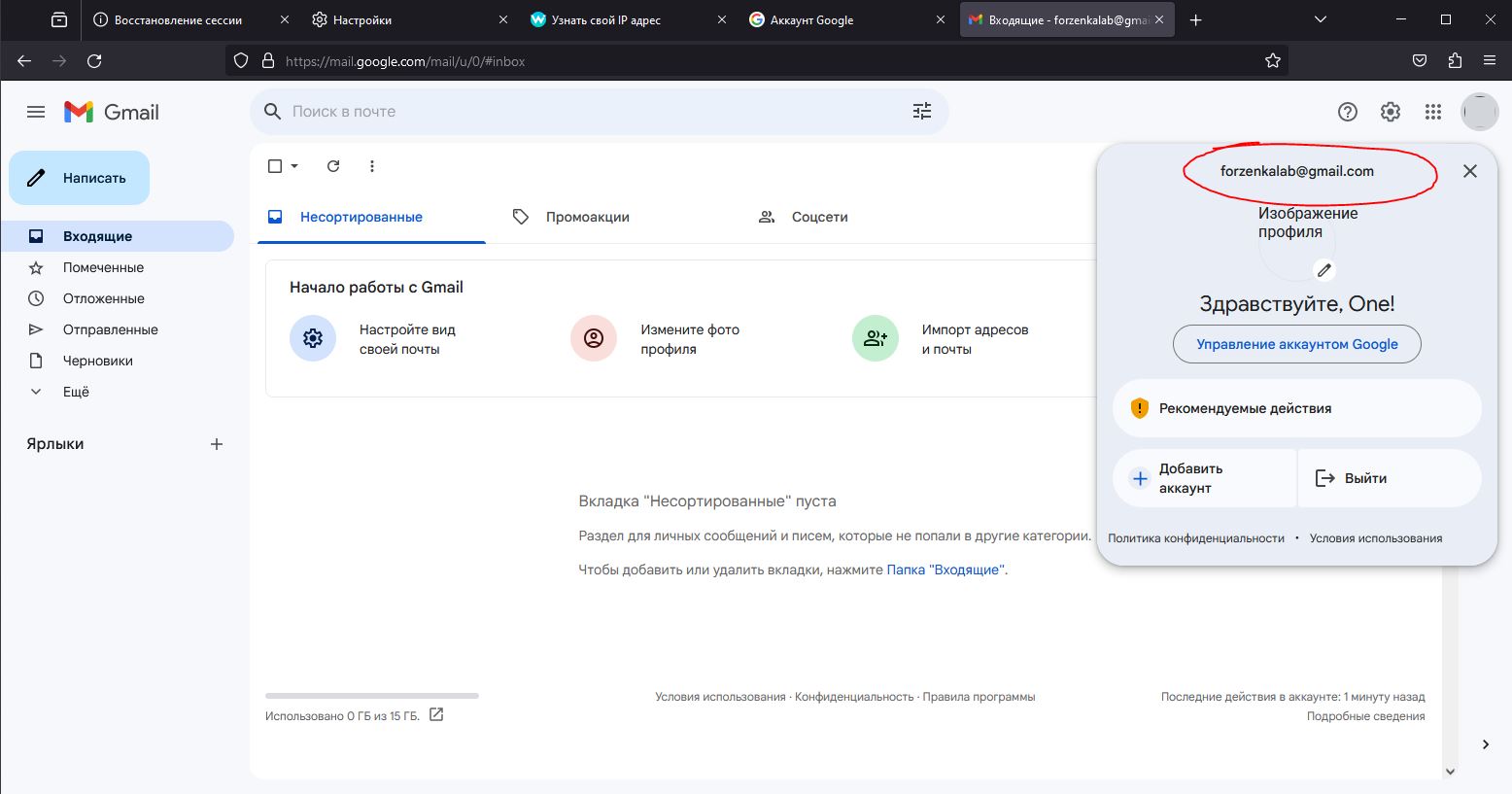This screenshot has height=794, width=1512.
Task: Bookmark this page with star icon
Action: tap(1273, 61)
